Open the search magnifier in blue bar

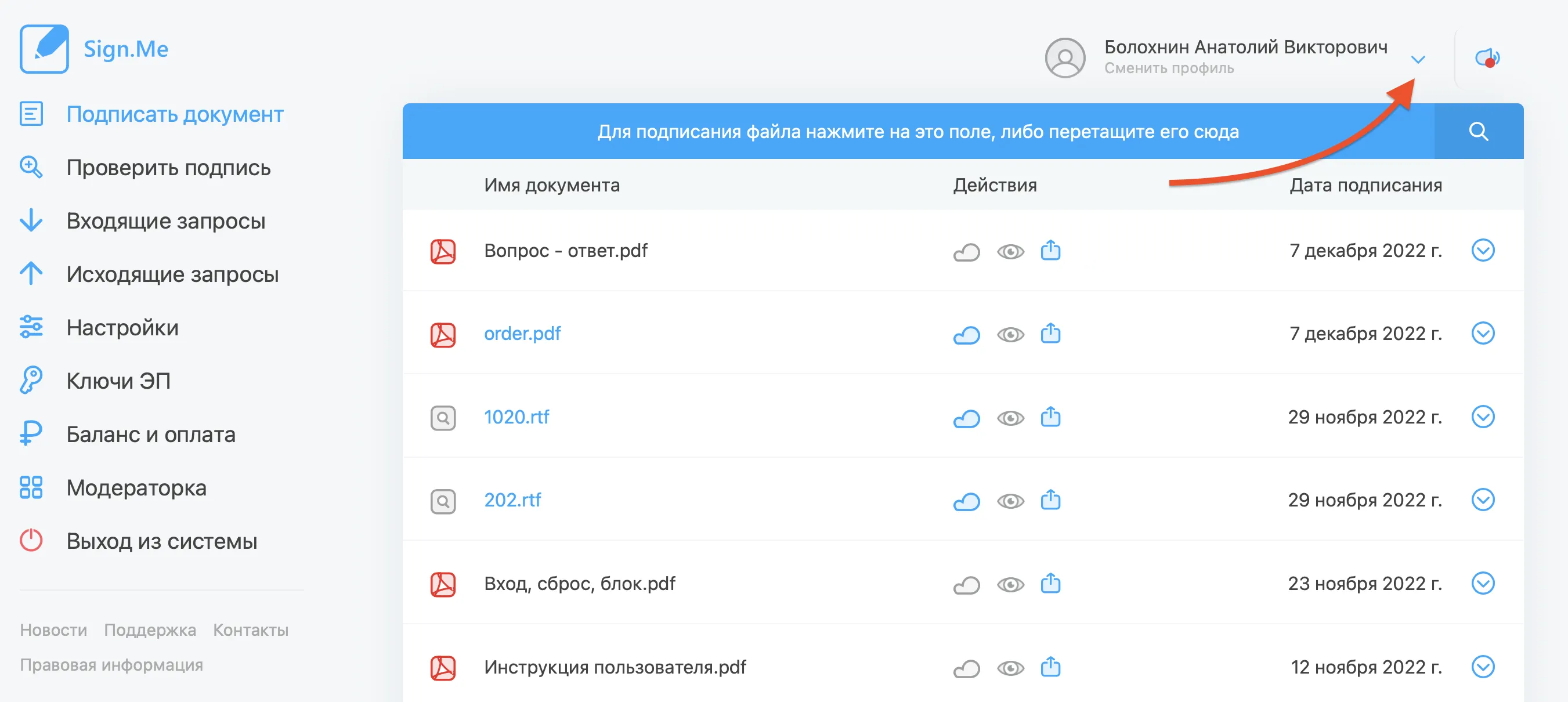click(1479, 131)
